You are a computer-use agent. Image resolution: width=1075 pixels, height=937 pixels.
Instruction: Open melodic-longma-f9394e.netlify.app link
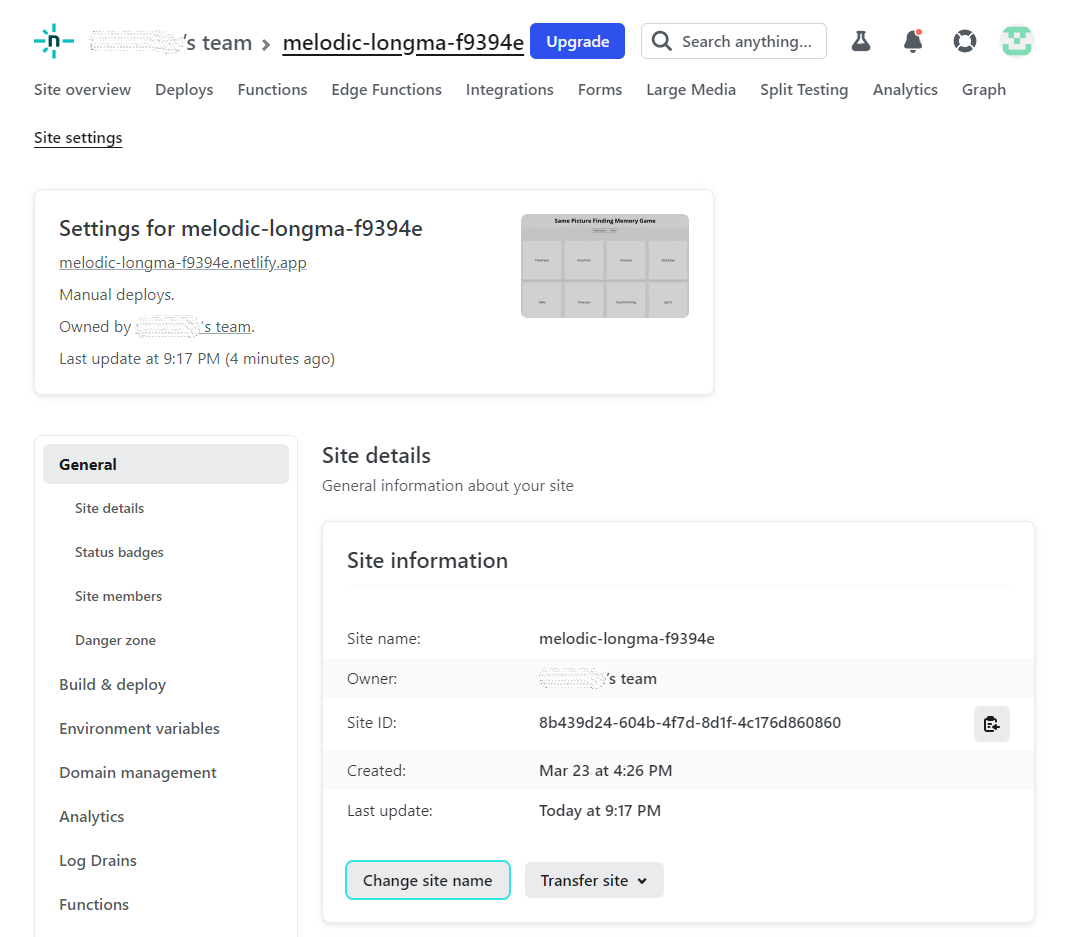click(183, 261)
